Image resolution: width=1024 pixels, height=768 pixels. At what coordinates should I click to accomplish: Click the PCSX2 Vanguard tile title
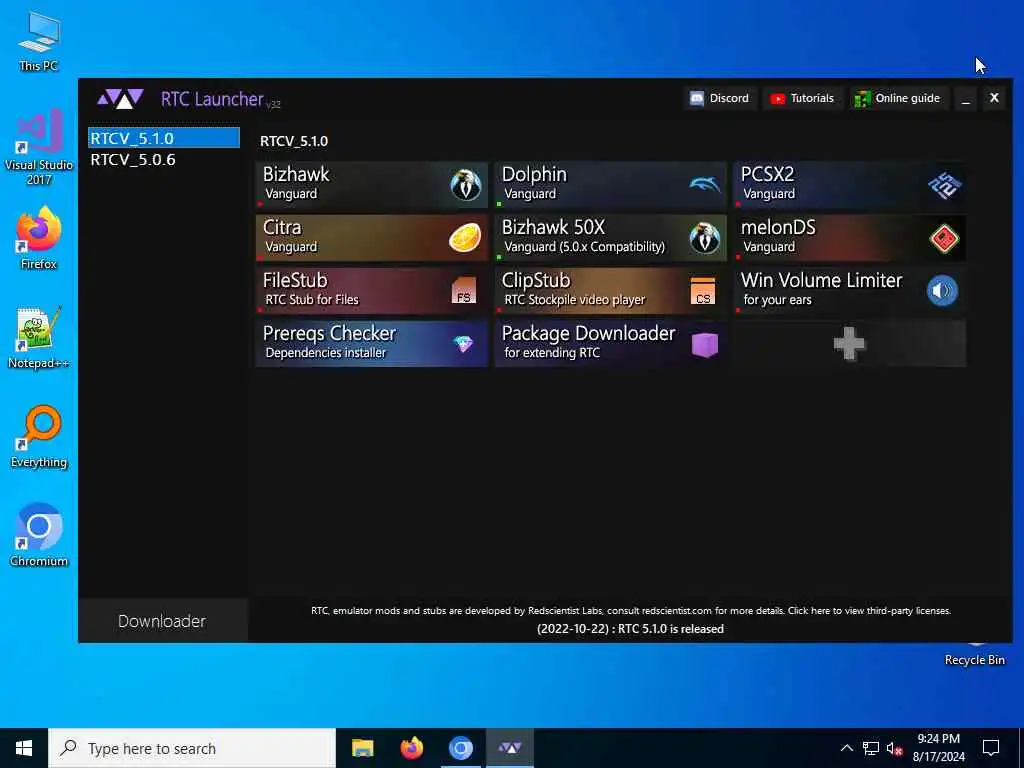[x=767, y=174]
